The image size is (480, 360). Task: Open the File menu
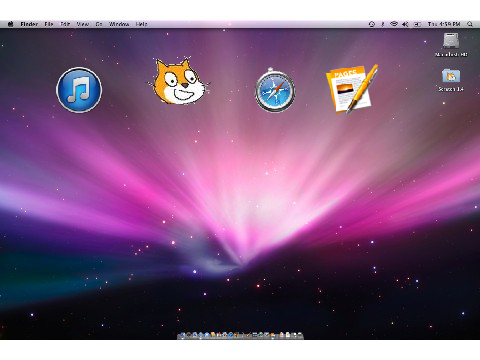(49, 24)
